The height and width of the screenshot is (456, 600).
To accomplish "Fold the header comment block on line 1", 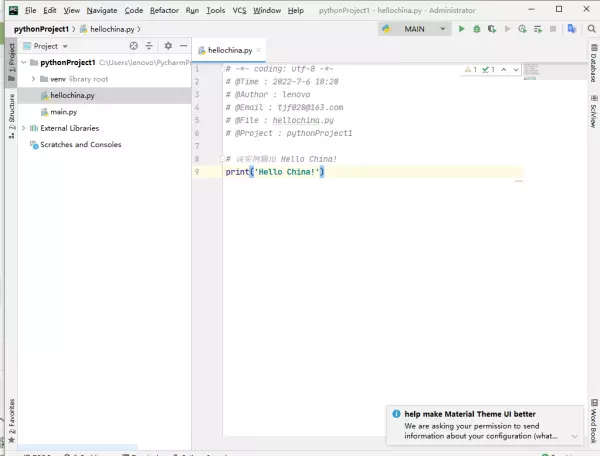I will click(x=222, y=69).
